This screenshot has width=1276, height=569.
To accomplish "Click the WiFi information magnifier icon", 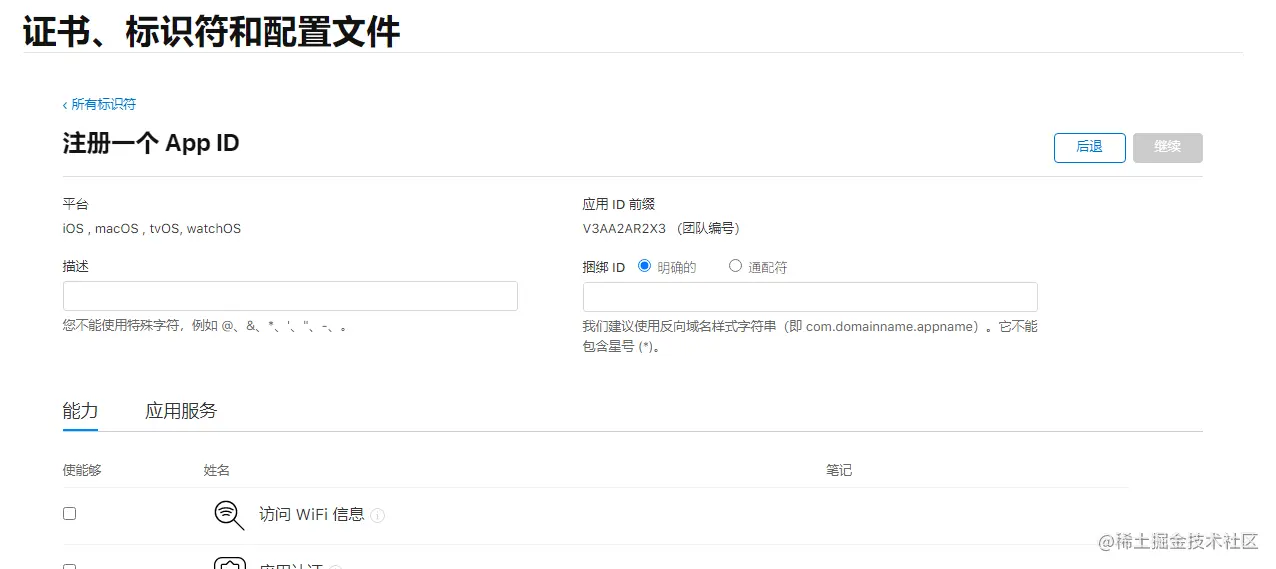I will [229, 515].
